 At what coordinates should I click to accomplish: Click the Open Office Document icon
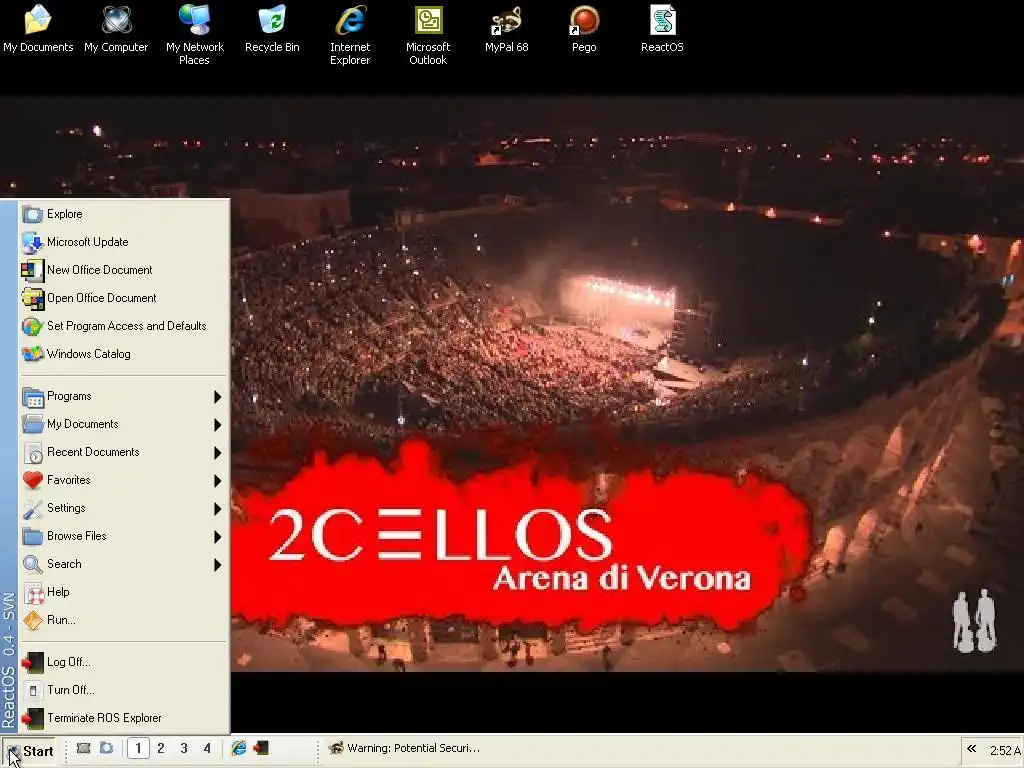pos(33,298)
